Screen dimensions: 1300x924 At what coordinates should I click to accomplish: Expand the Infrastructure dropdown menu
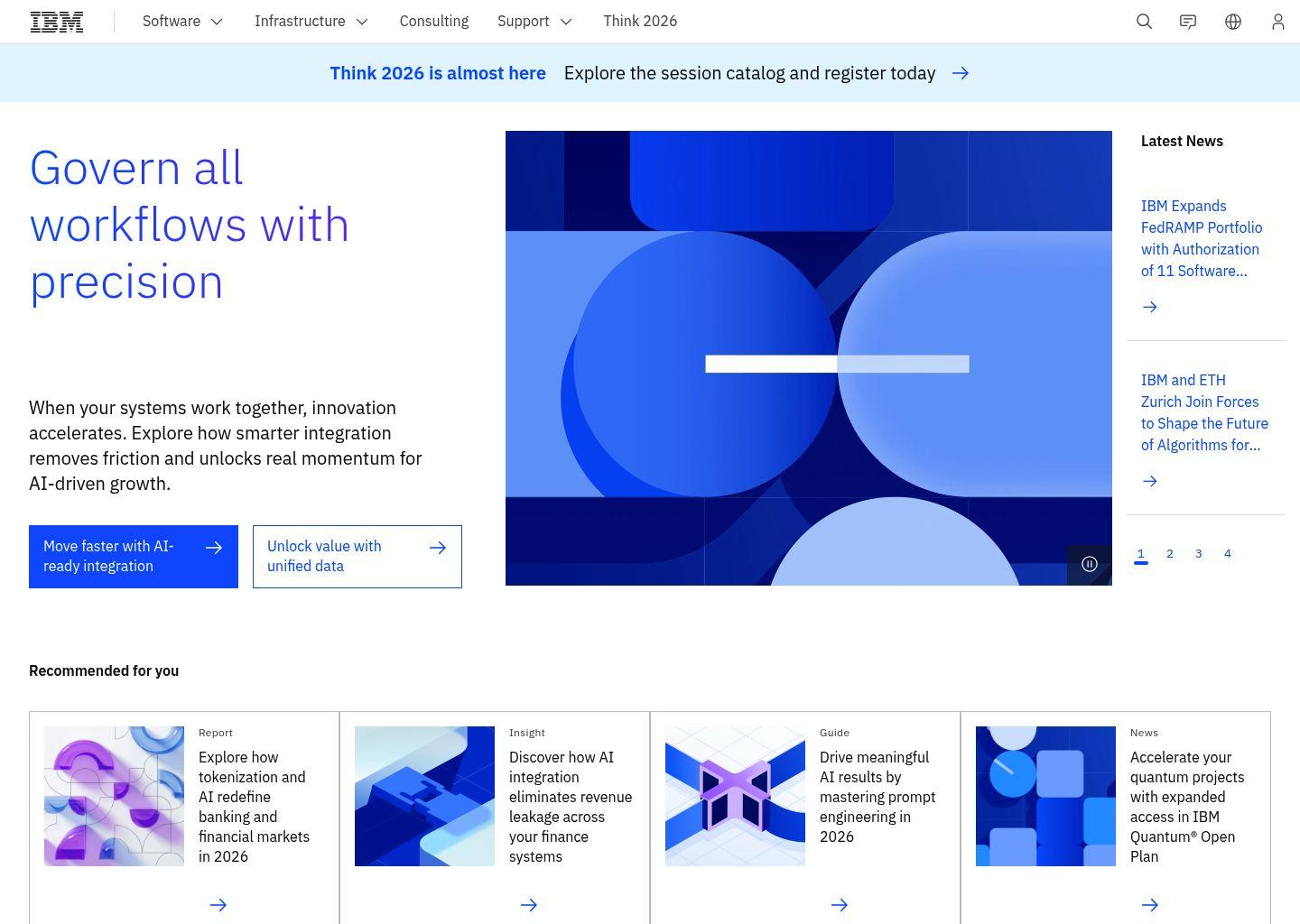[311, 21]
